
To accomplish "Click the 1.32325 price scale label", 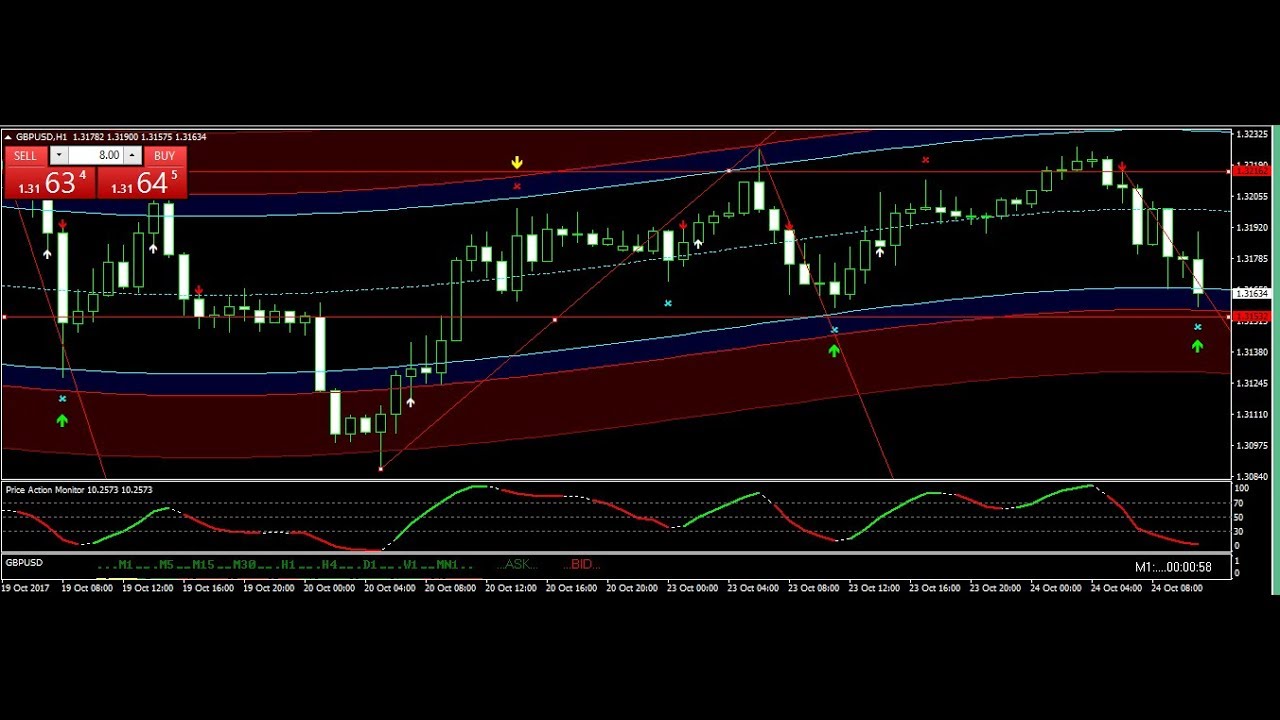I will tap(1253, 134).
